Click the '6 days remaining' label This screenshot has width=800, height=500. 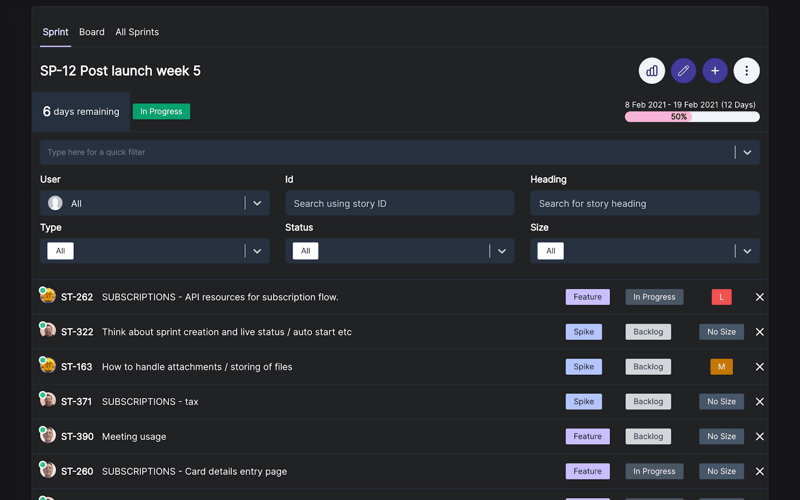81,111
